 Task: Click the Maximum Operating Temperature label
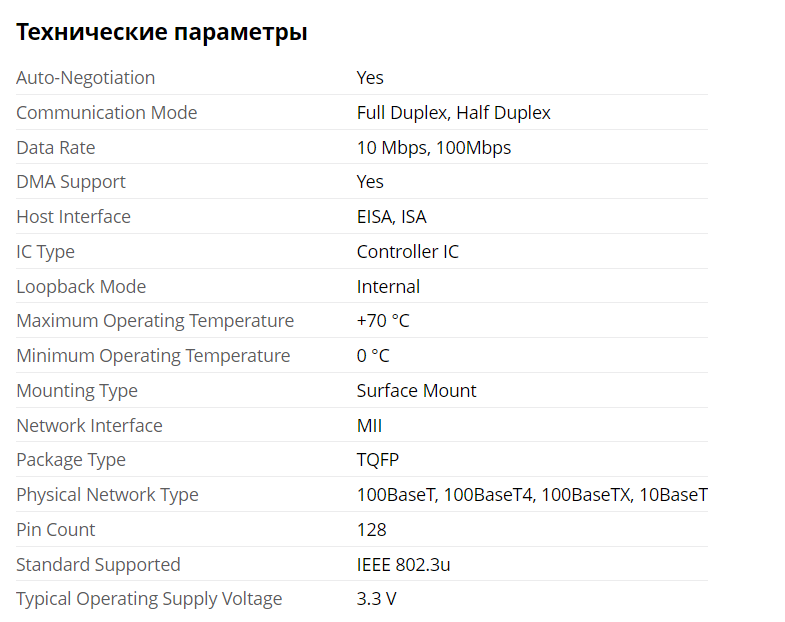coord(155,321)
